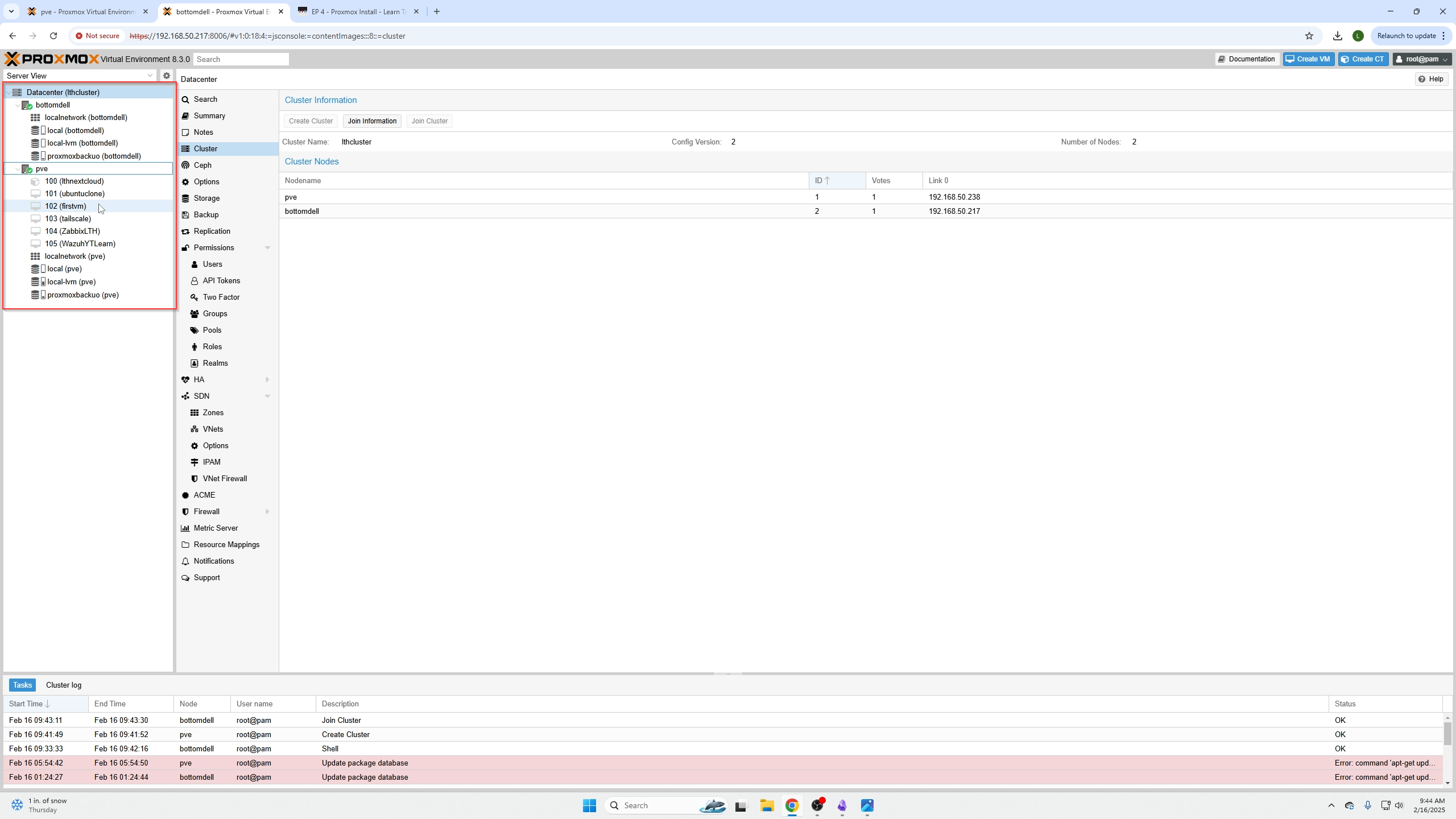Click the Two Factor key icon

195,297
